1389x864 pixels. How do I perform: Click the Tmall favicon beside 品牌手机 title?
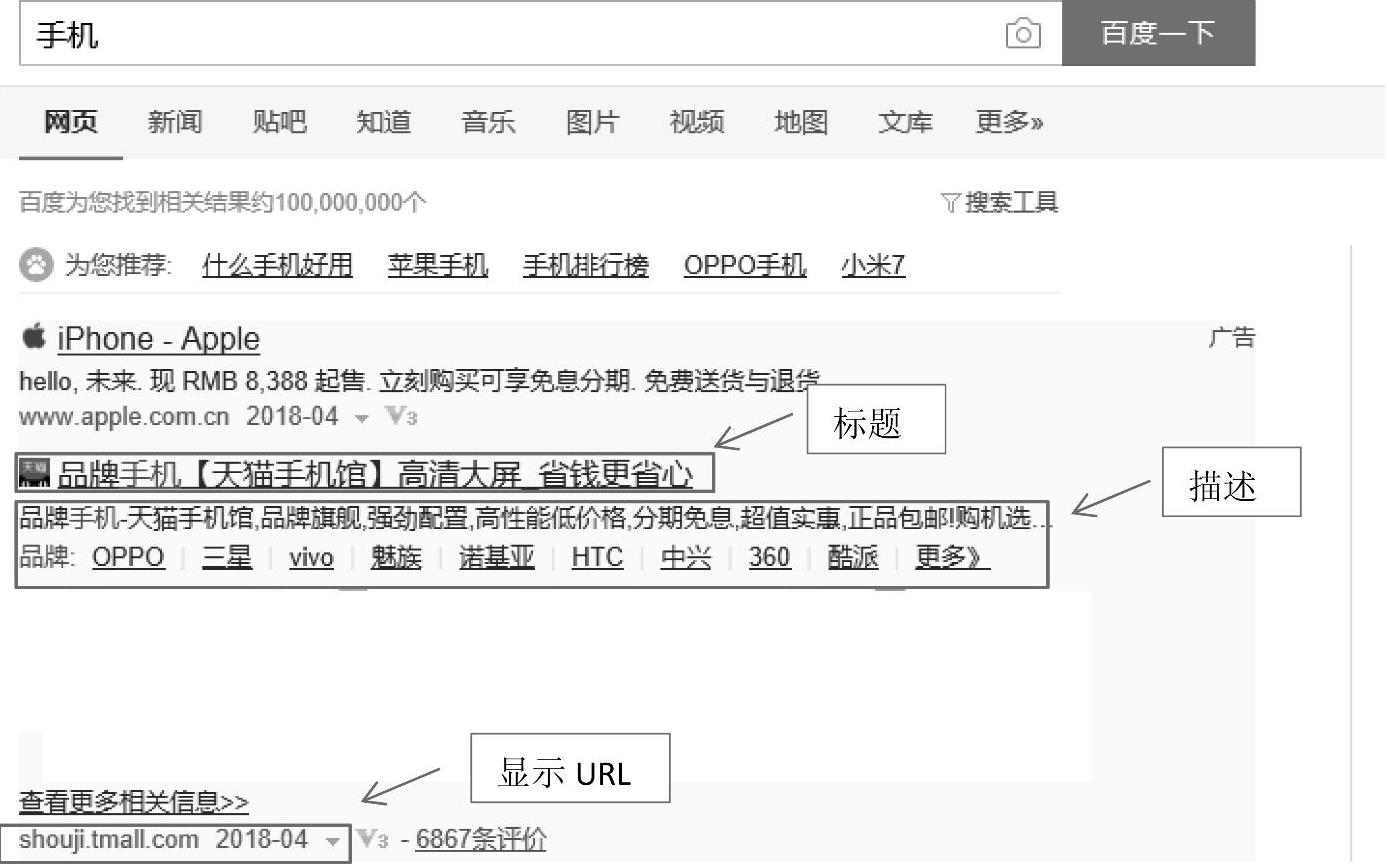click(34, 473)
